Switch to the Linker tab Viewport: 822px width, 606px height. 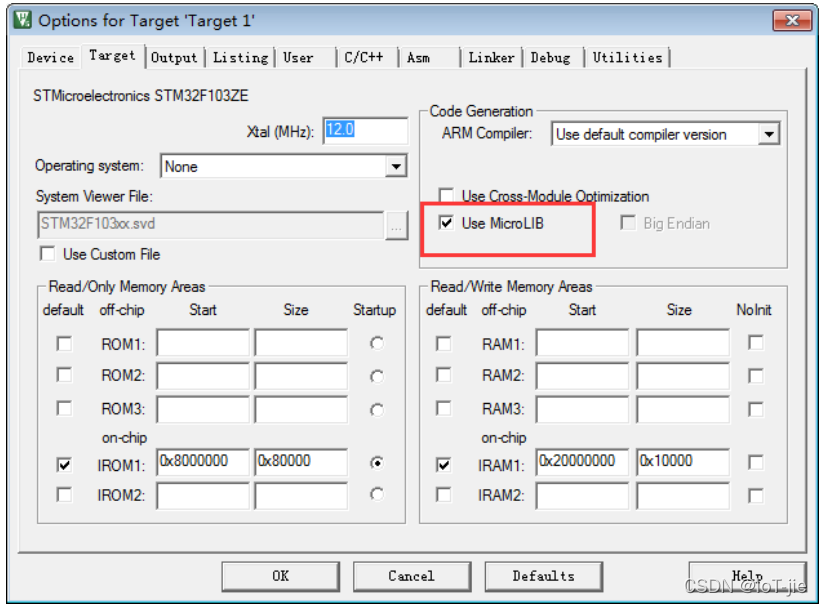[491, 57]
